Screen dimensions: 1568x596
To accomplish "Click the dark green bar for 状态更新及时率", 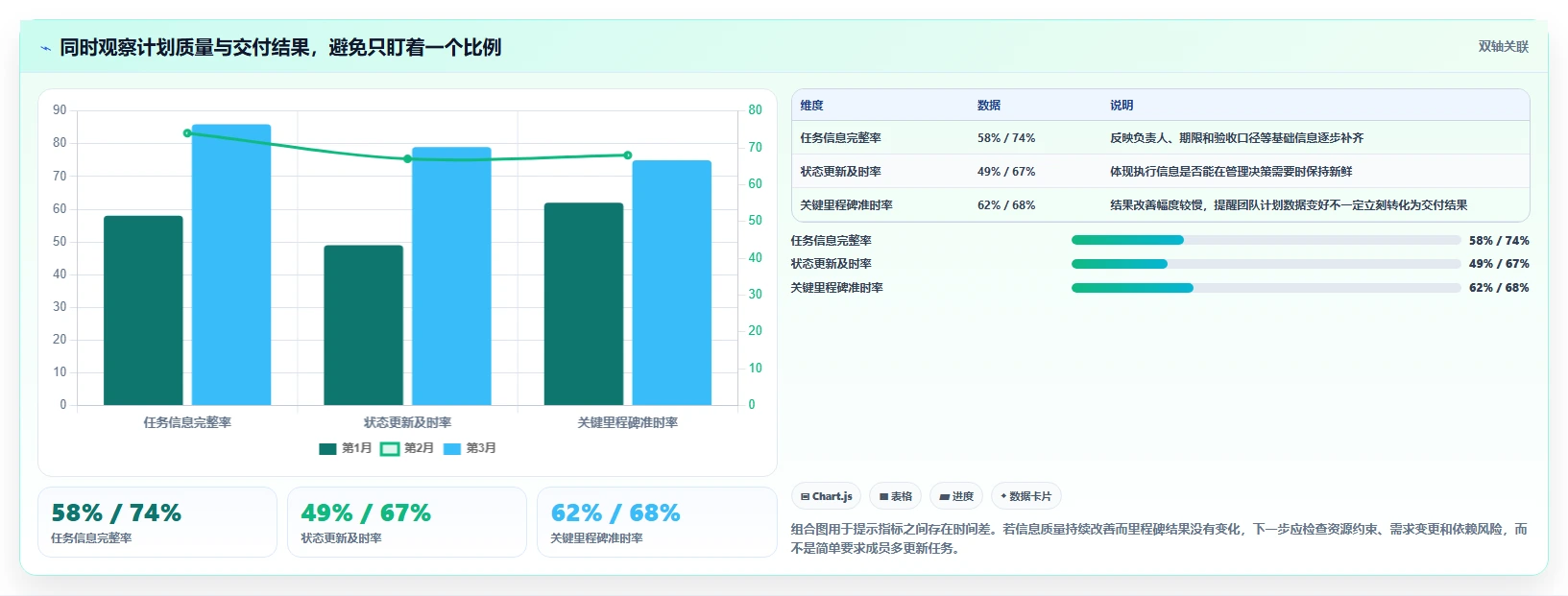I will (x=363, y=325).
